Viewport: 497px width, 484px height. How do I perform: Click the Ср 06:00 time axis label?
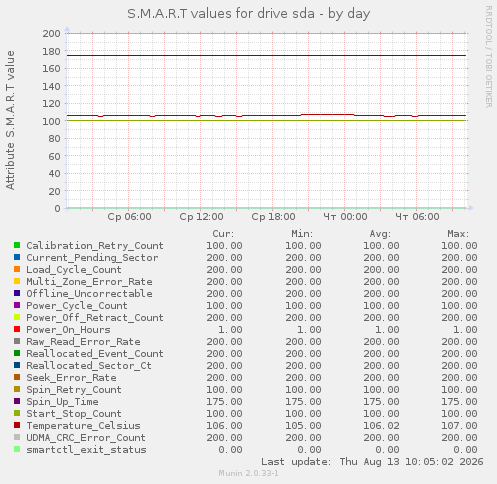click(x=129, y=217)
